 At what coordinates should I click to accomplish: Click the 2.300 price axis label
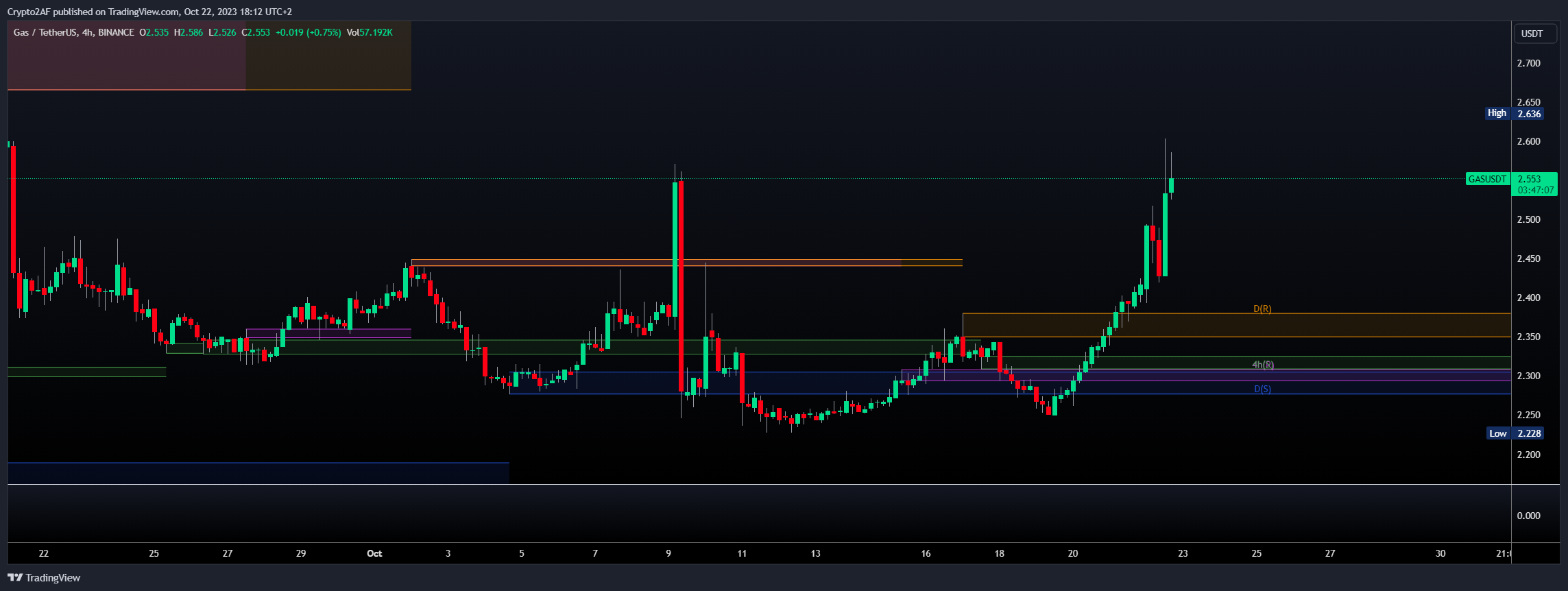coord(1529,376)
